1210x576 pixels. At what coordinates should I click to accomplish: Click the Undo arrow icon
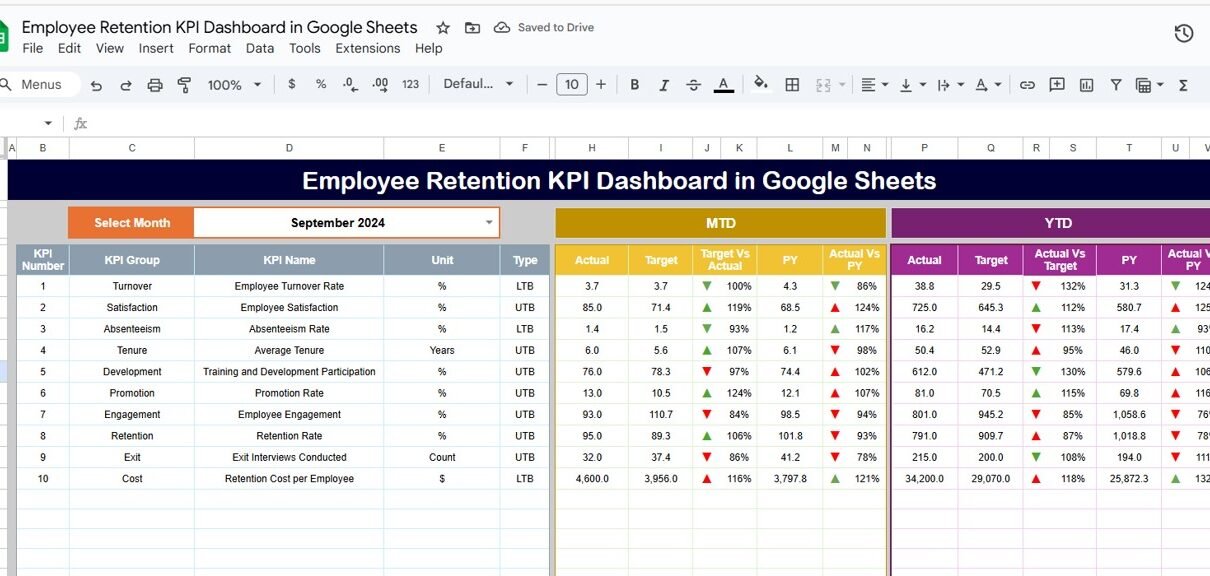96,85
